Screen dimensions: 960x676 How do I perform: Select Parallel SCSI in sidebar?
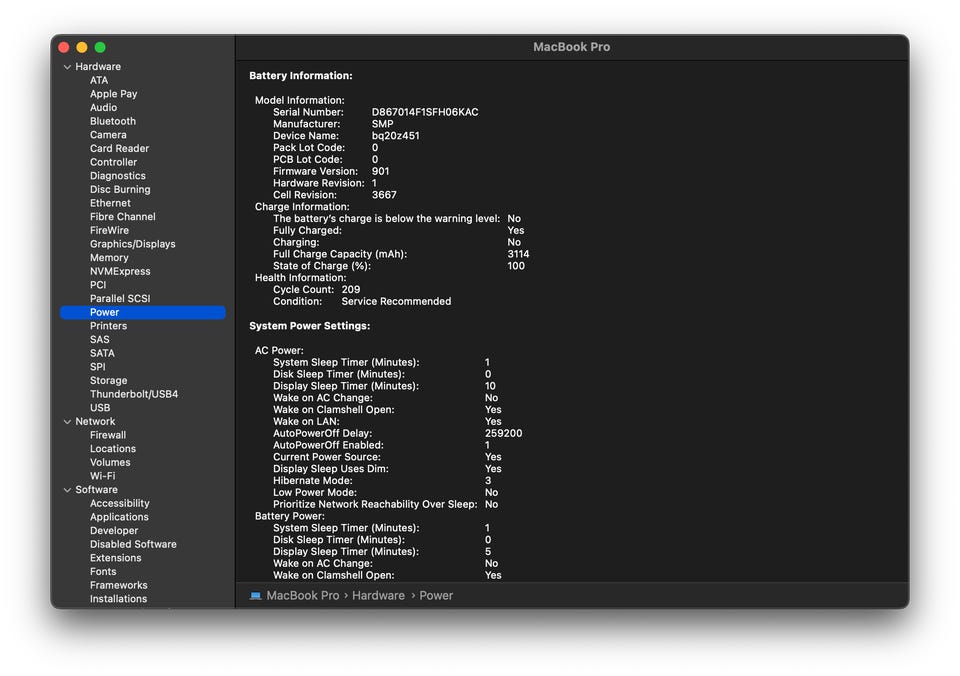[120, 298]
